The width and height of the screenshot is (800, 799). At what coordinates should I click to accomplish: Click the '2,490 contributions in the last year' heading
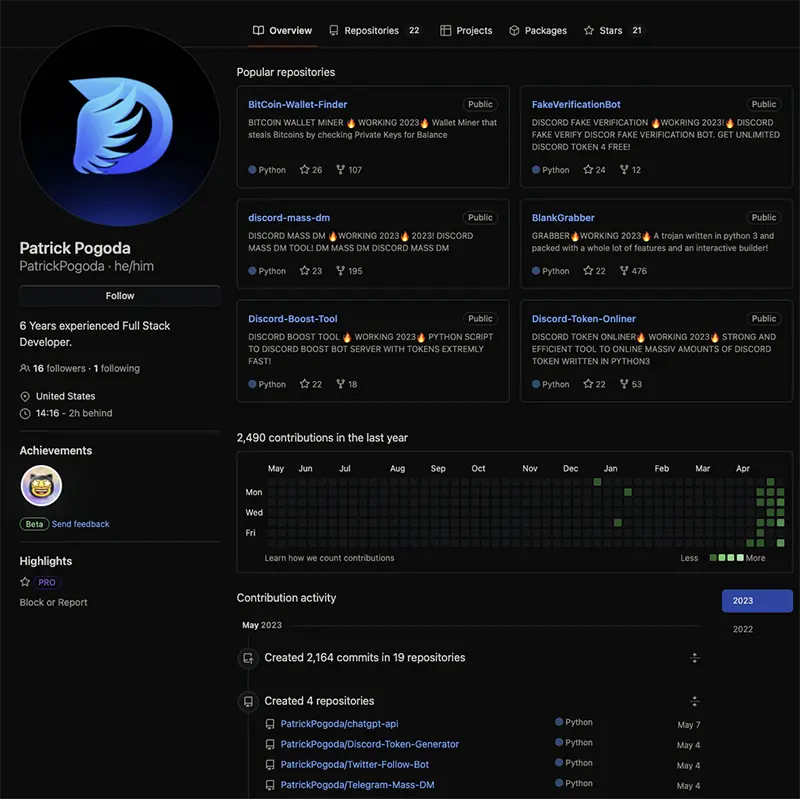322,438
